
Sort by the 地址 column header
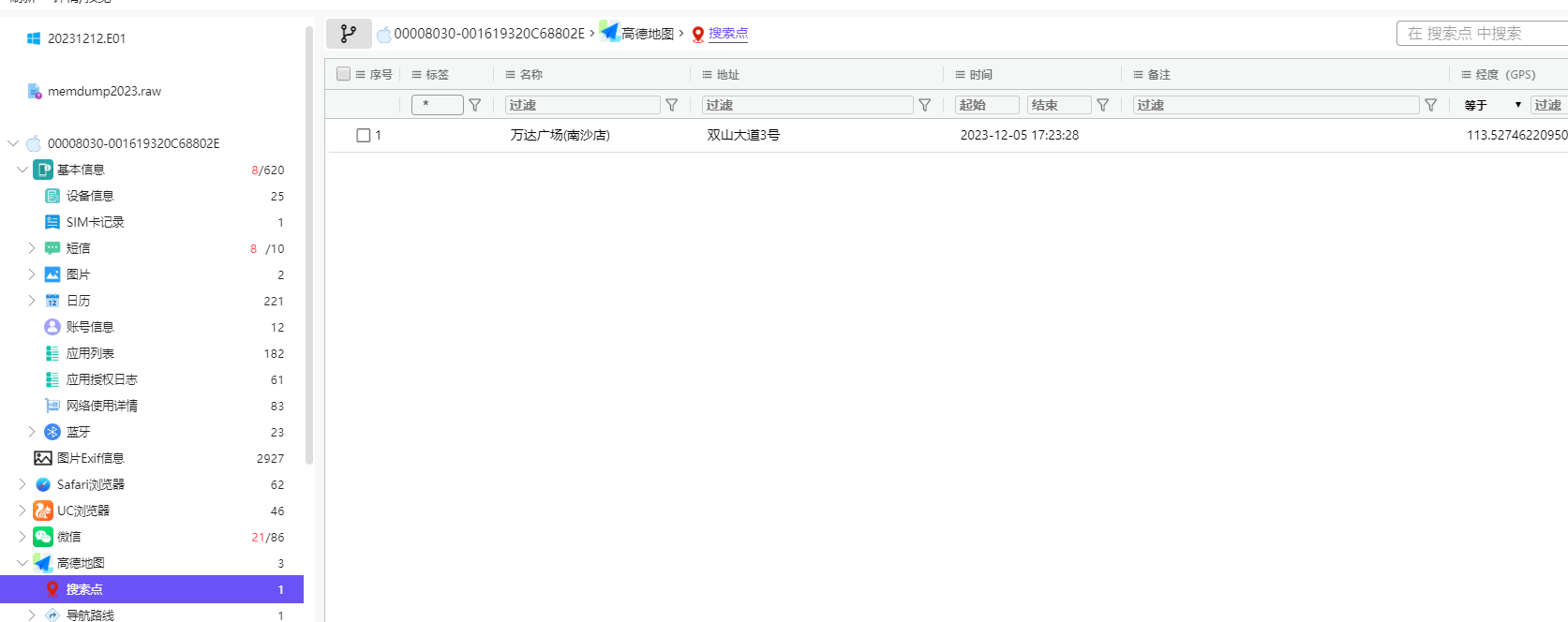pos(728,75)
